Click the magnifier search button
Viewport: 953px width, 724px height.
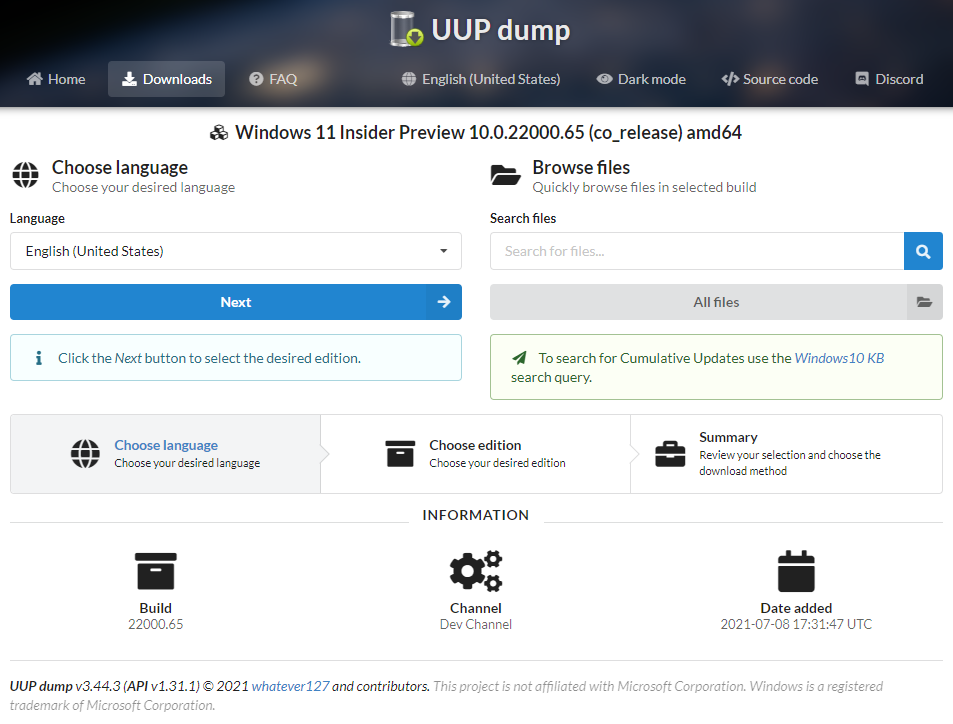(923, 251)
